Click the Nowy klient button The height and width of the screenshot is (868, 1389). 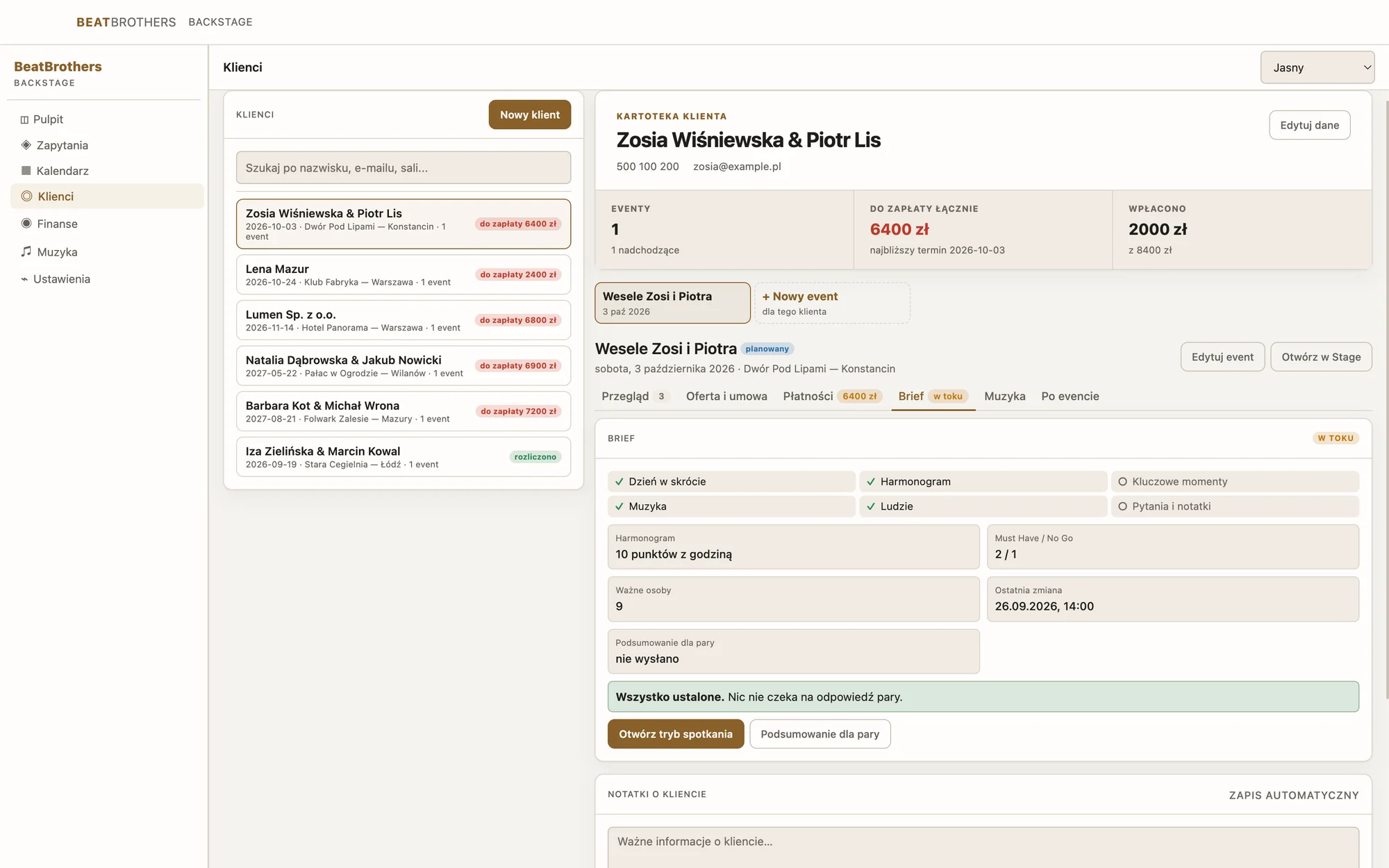click(530, 115)
